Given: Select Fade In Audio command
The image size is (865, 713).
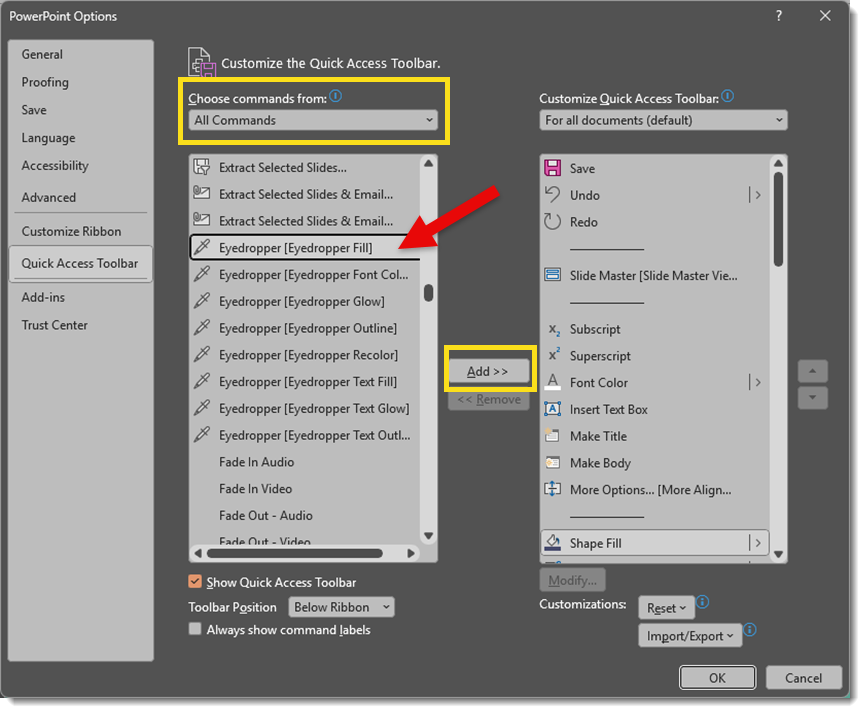Looking at the screenshot, I should coord(305,462).
